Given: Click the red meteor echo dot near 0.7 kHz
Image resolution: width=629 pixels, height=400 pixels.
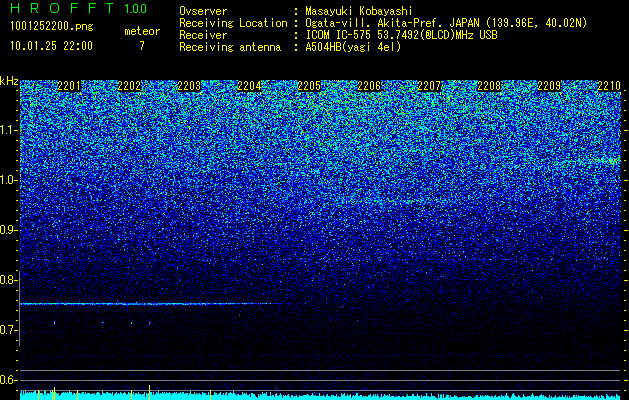Looking at the screenshot, I should 150,323.
